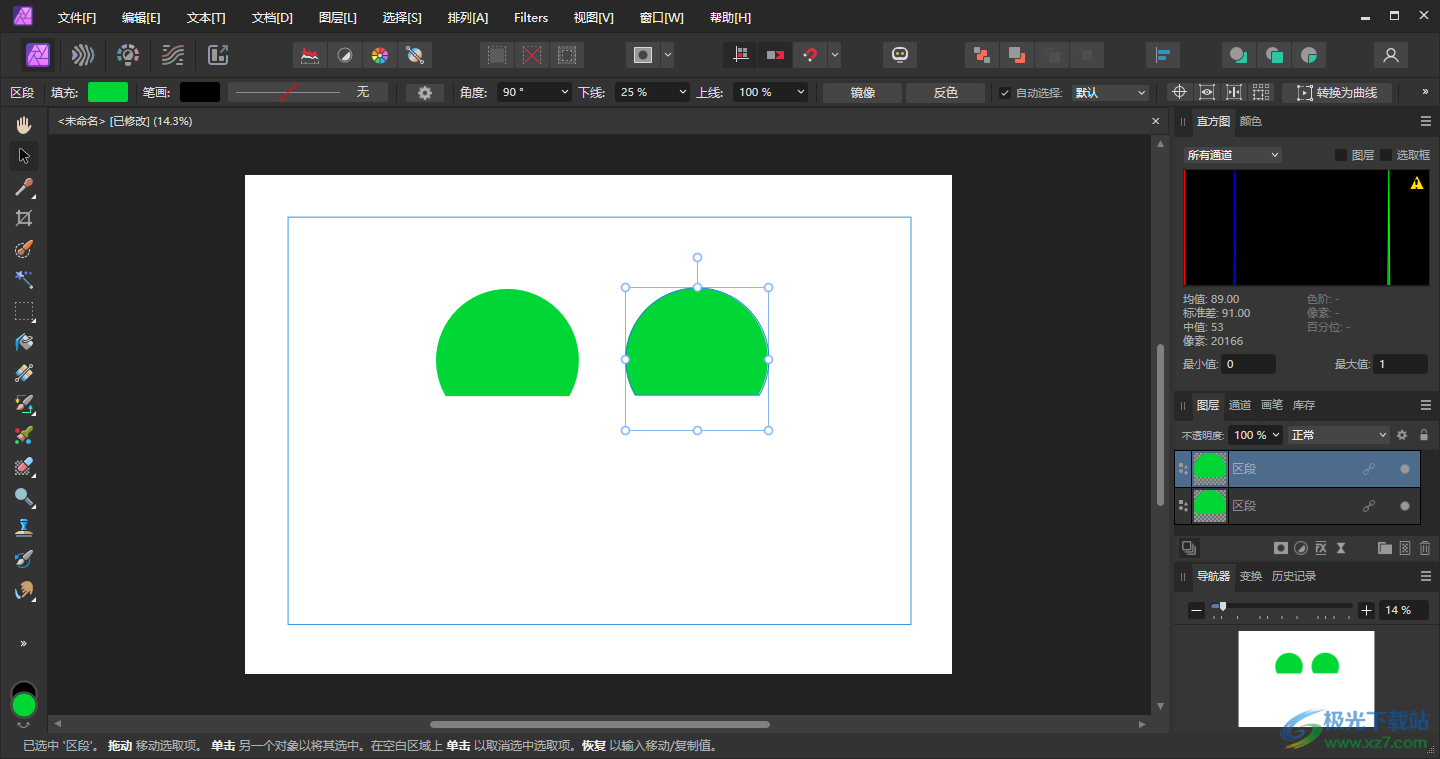Expand the 所有通道 channel dropdown
The width and height of the screenshot is (1440, 759).
pos(1232,155)
